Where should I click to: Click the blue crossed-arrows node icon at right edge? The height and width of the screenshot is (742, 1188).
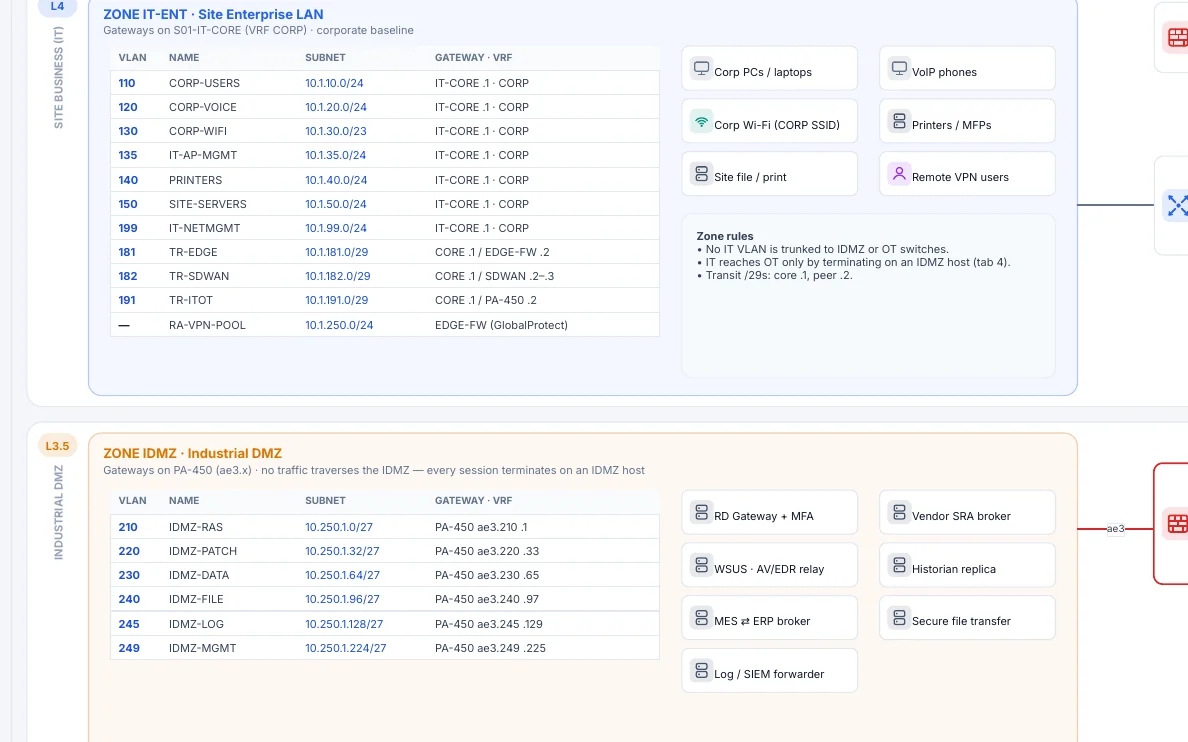point(1177,205)
